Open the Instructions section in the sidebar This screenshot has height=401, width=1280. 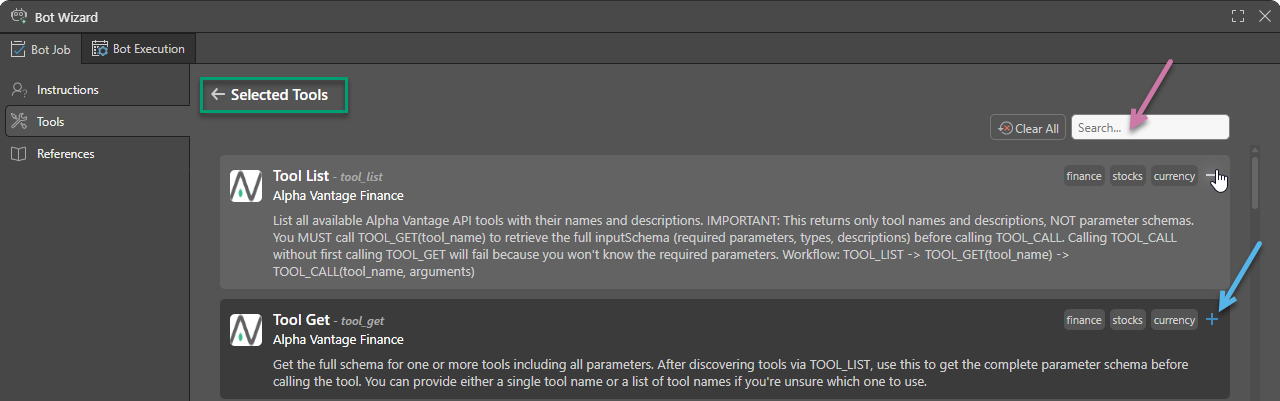pyautogui.click(x=67, y=90)
